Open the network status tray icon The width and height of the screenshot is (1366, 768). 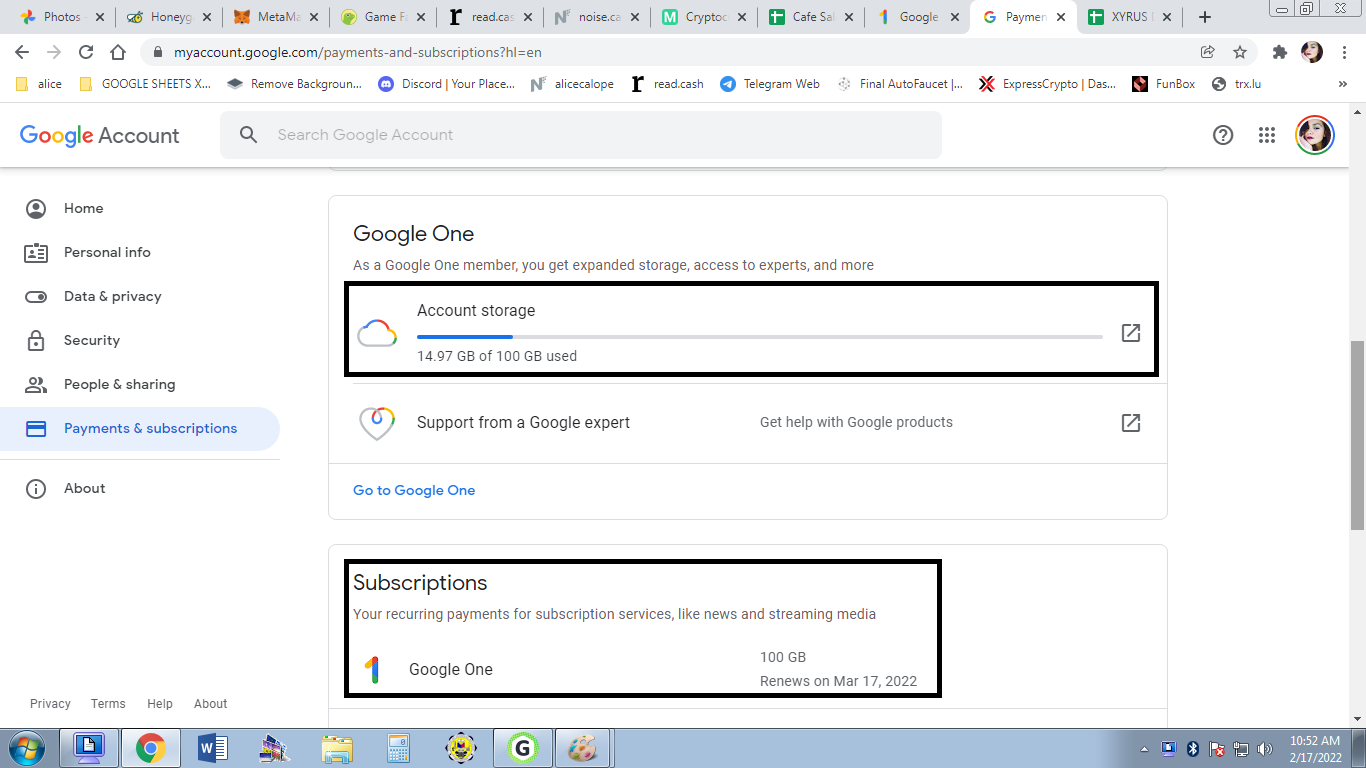1241,749
